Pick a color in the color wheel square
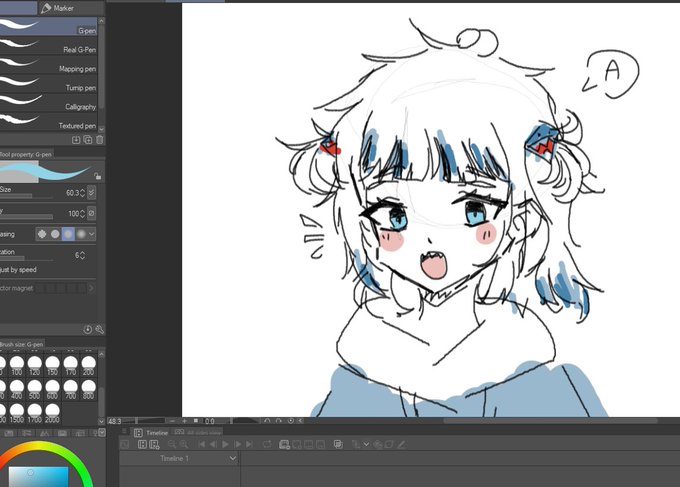 tap(38, 477)
